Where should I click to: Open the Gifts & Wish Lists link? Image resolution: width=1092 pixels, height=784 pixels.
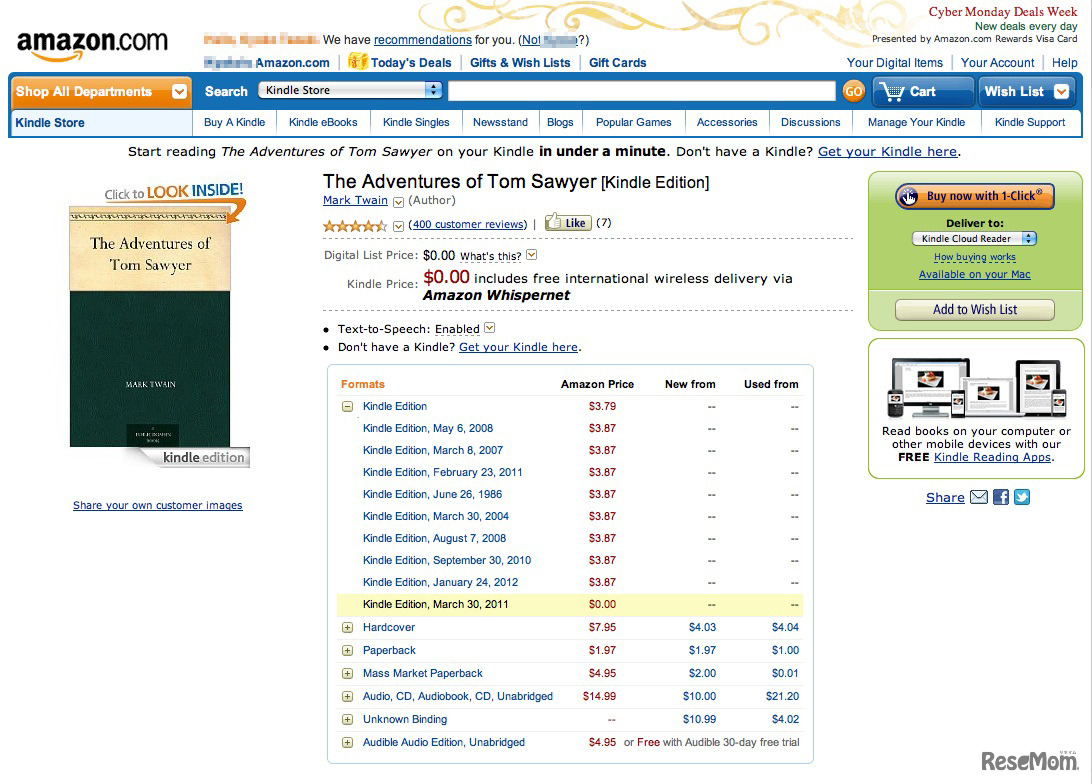click(520, 63)
